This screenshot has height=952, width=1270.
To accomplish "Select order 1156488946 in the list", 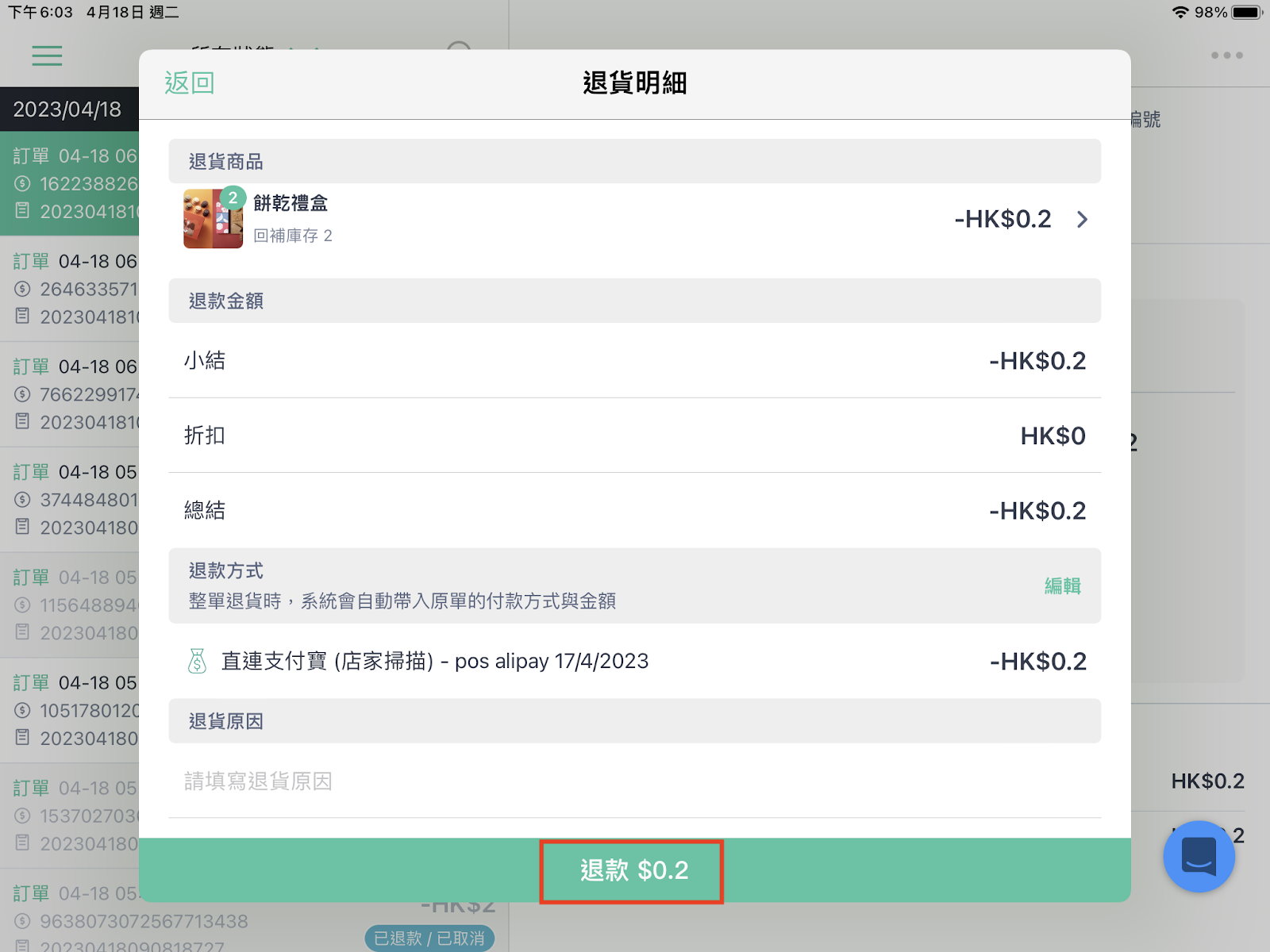I will [x=69, y=605].
